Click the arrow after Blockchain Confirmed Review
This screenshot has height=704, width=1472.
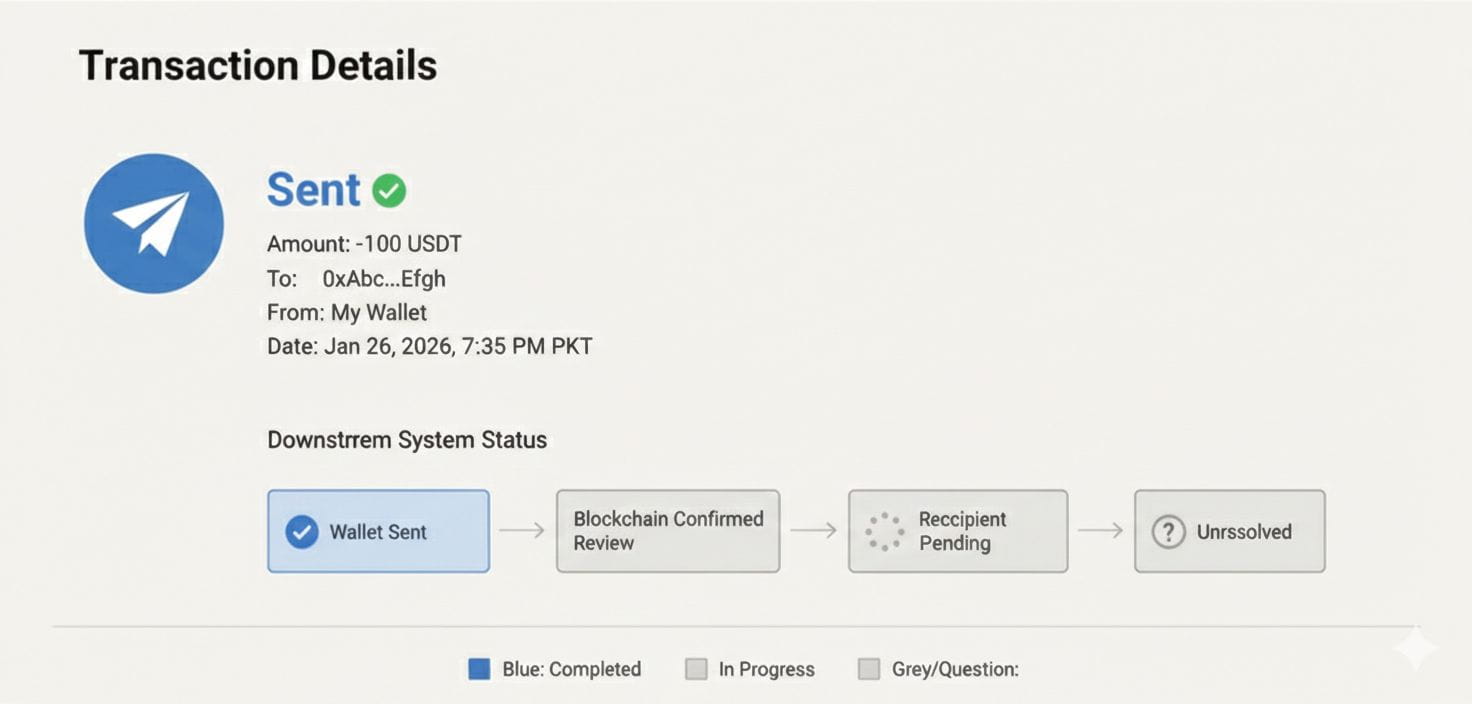813,531
